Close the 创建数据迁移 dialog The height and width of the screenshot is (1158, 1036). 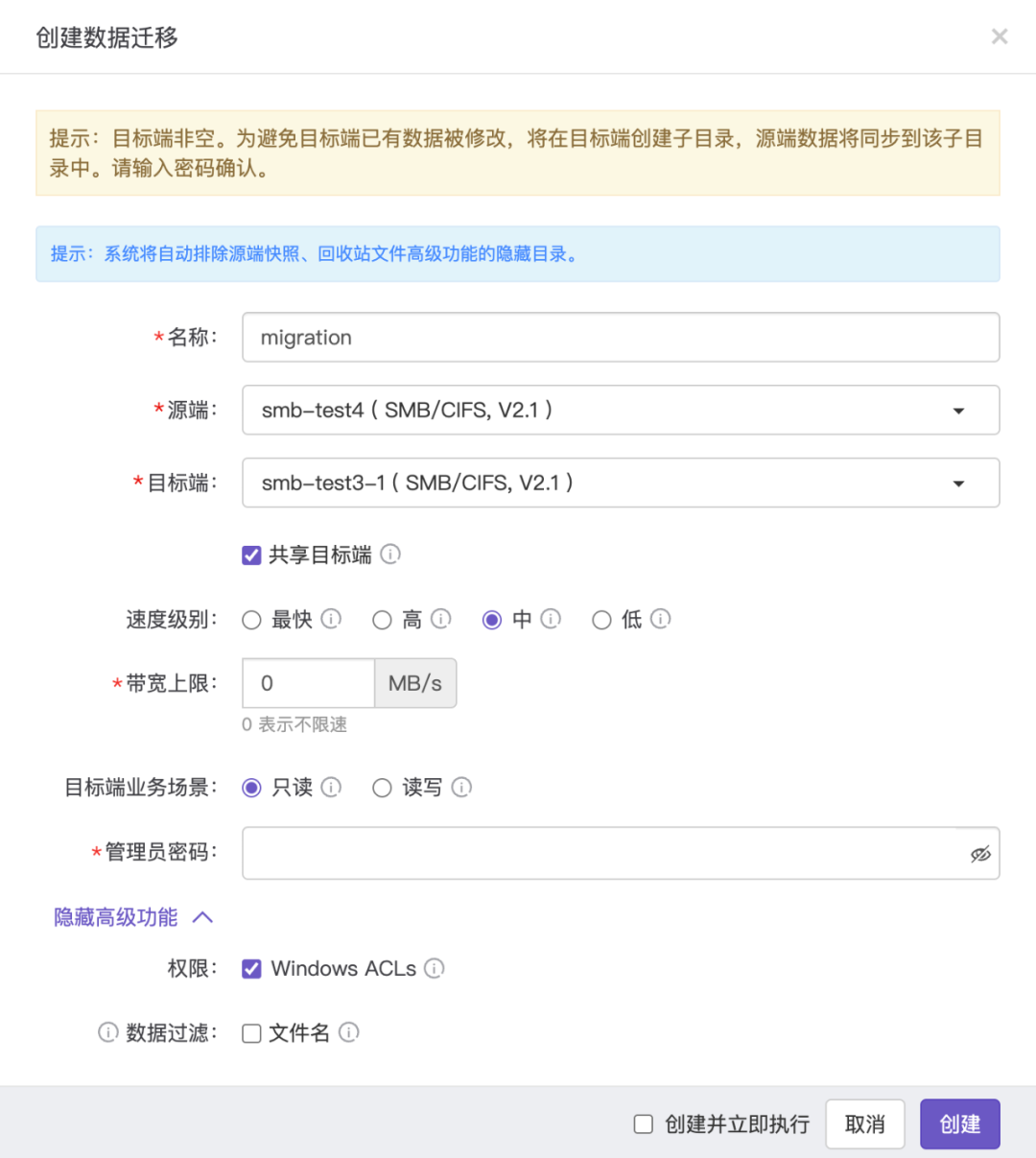1000,36
